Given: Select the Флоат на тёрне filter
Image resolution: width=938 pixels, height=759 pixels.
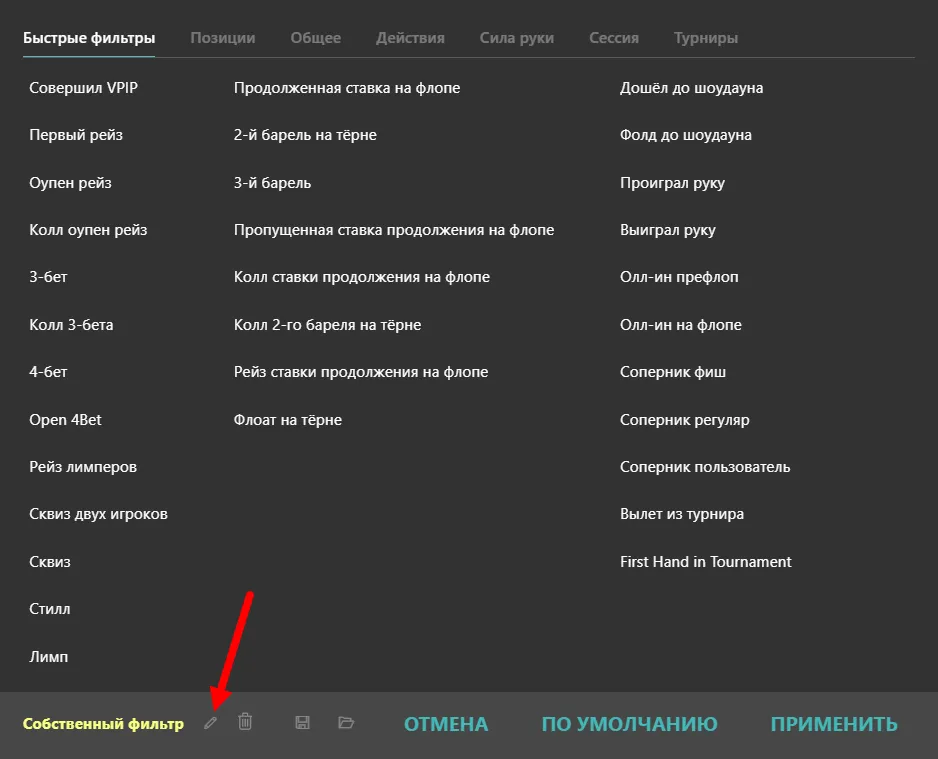Looking at the screenshot, I should click(287, 420).
